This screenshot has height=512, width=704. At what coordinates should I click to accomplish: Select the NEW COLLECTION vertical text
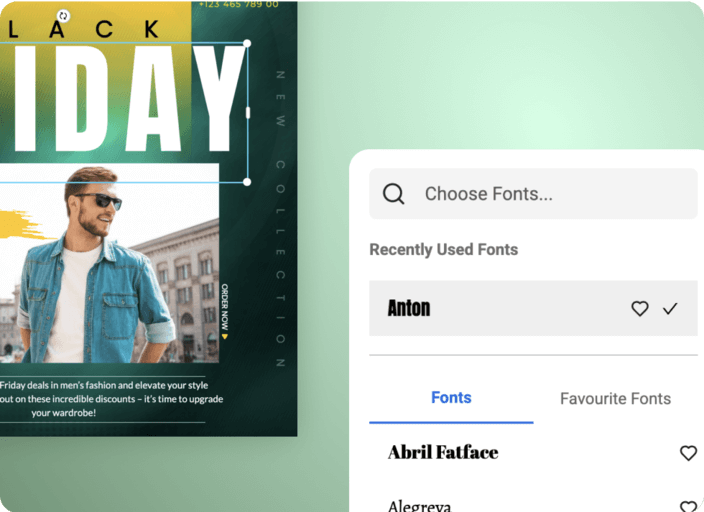pos(280,219)
